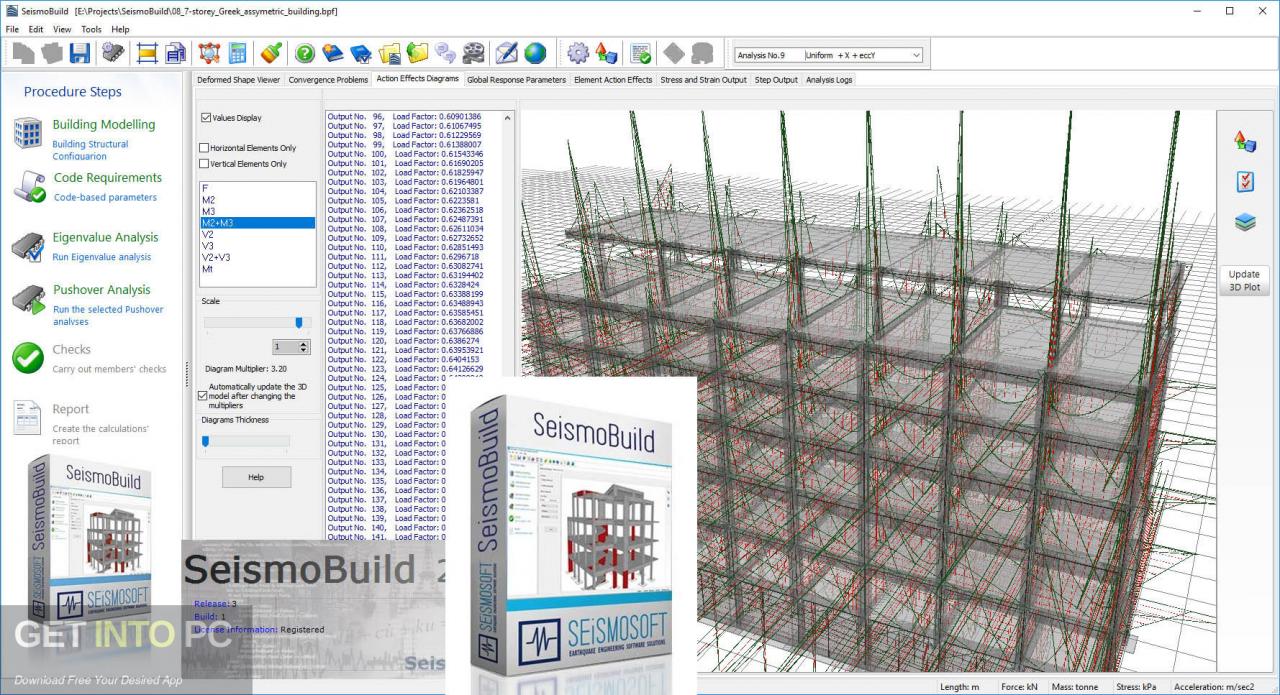The image size is (1280, 695).
Task: Click the Scale slider track
Action: coord(257,322)
